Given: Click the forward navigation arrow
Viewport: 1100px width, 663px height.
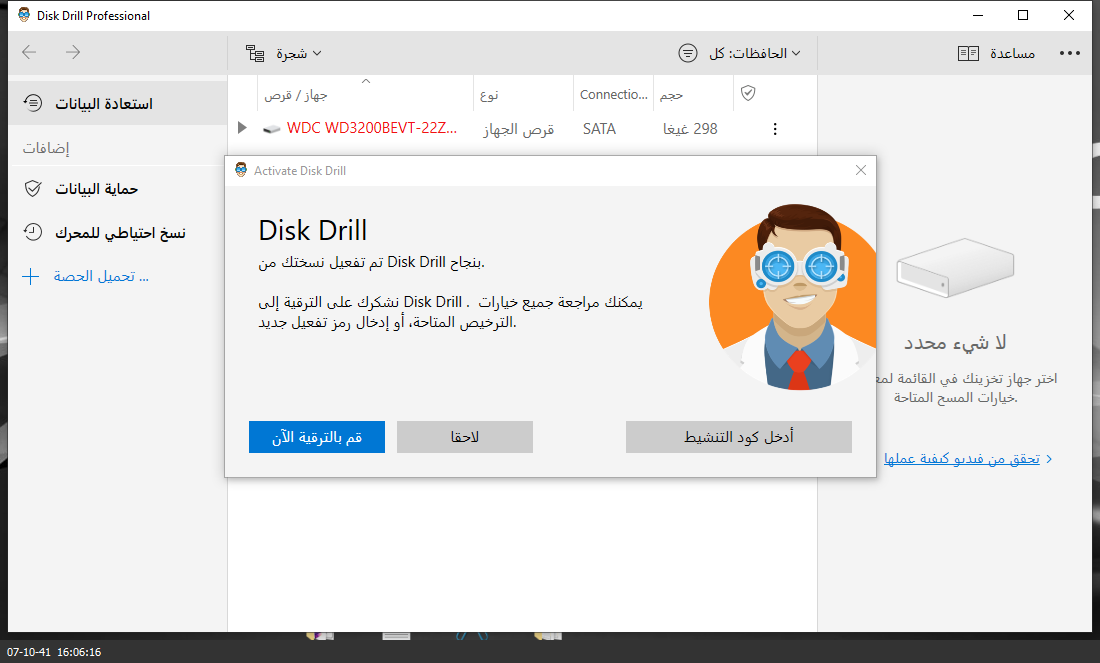Looking at the screenshot, I should (73, 52).
